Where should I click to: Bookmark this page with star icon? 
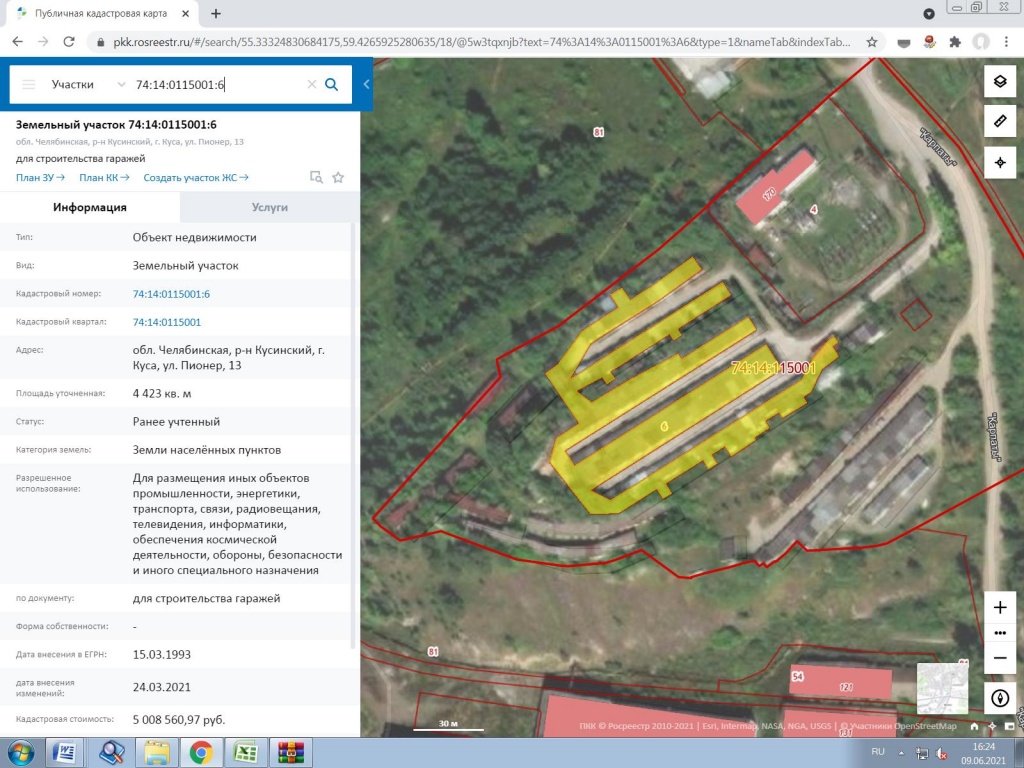point(871,42)
